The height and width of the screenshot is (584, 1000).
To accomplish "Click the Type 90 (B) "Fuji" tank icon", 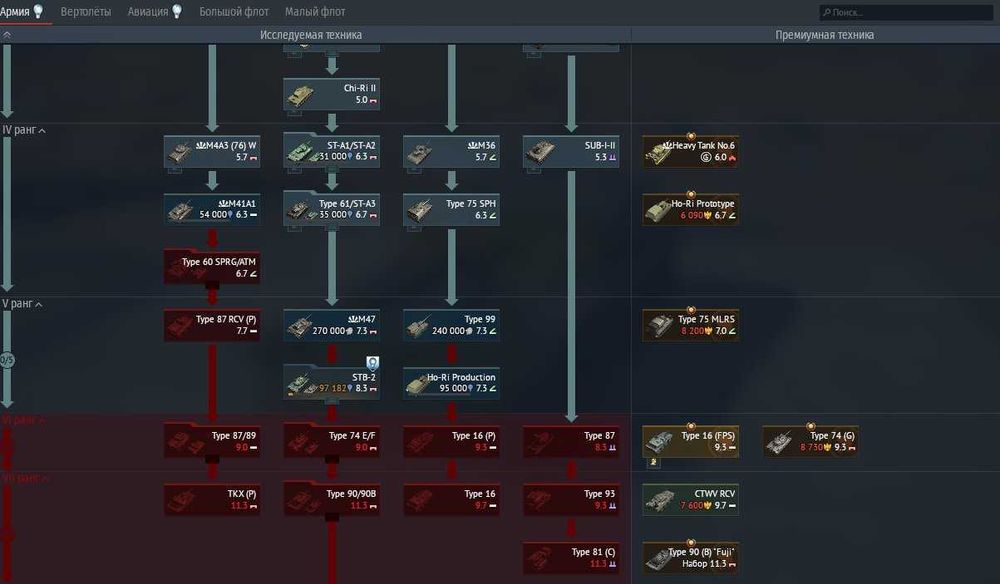I will click(x=658, y=558).
